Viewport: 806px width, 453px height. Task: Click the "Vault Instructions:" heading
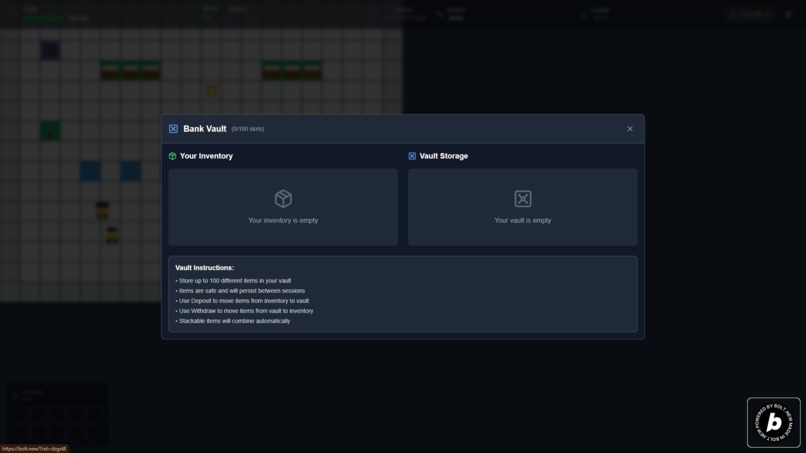coord(205,267)
